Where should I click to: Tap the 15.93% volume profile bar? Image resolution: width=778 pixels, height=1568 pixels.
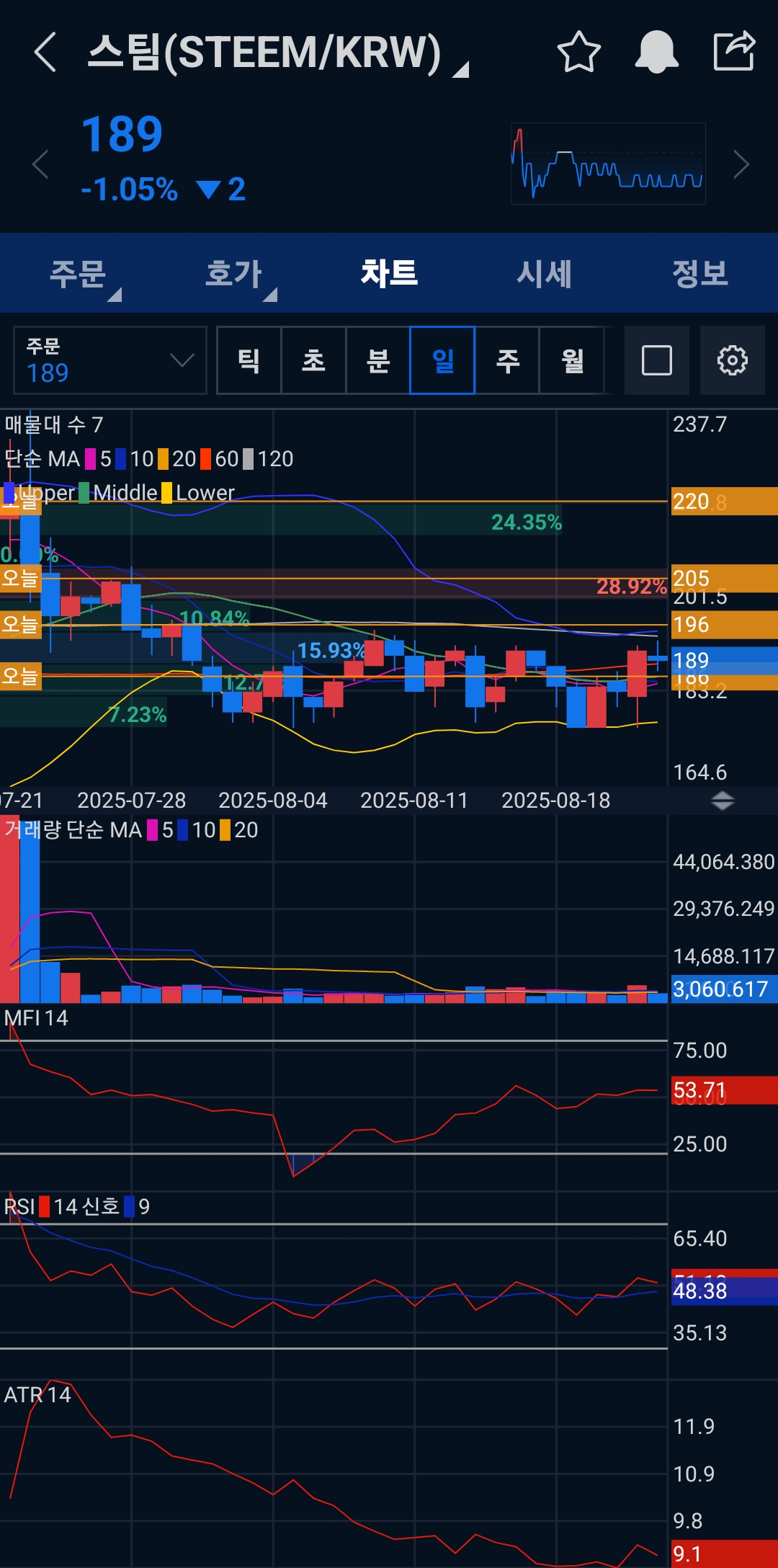(184, 649)
